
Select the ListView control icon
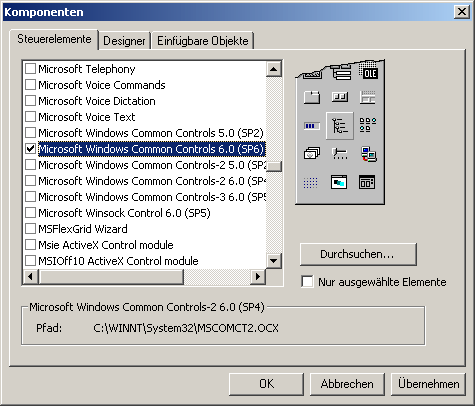(x=368, y=125)
